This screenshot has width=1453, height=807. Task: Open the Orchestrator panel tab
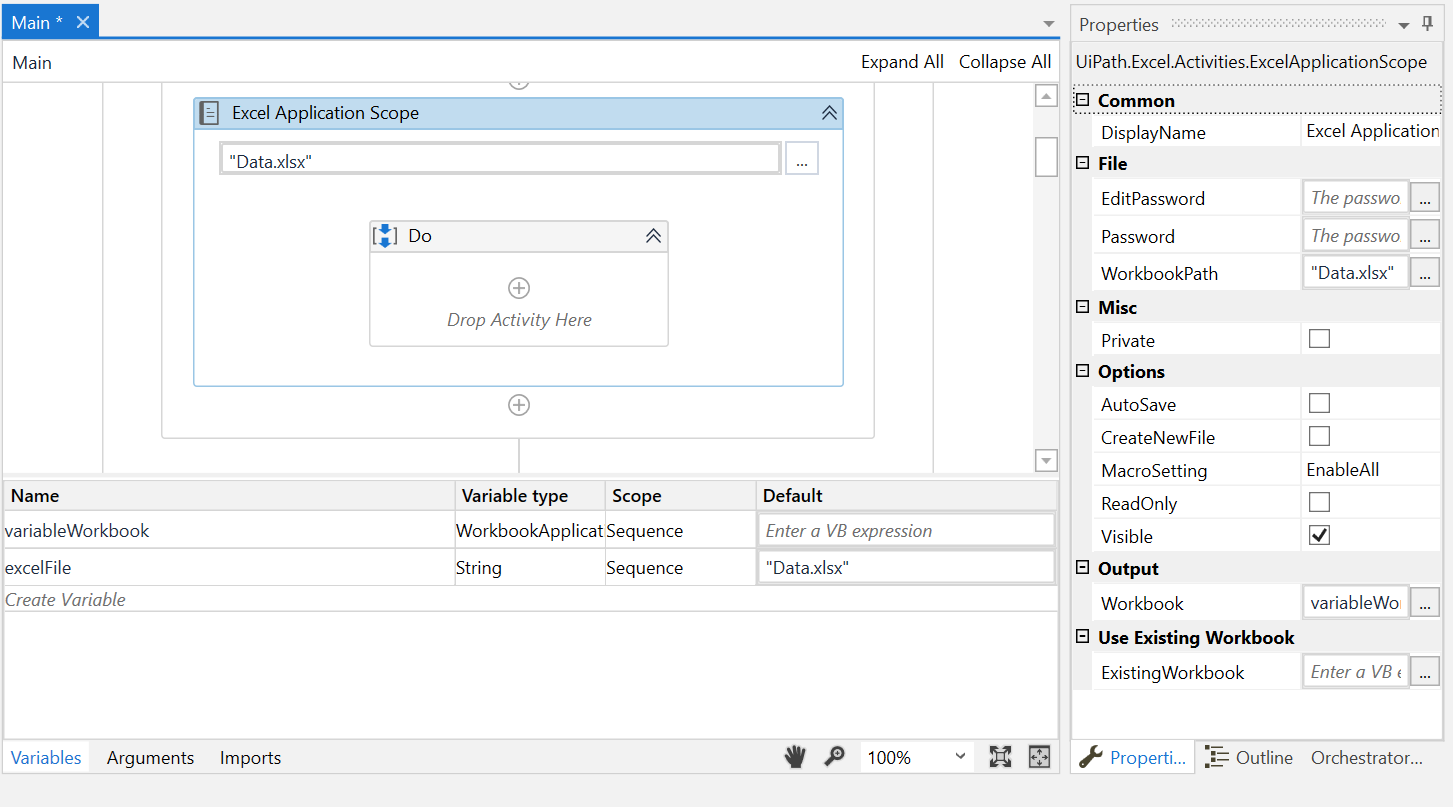[x=1366, y=757]
